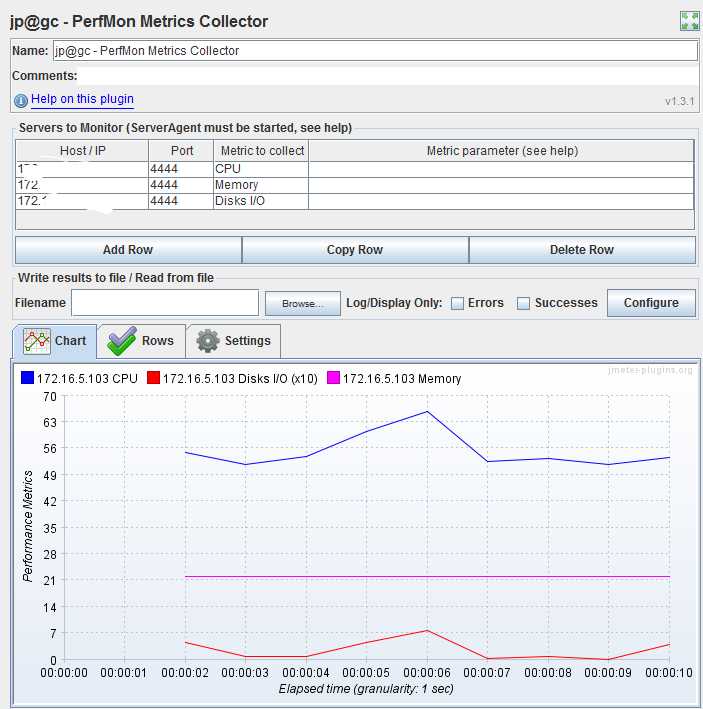Click the Add Row button

(x=128, y=250)
